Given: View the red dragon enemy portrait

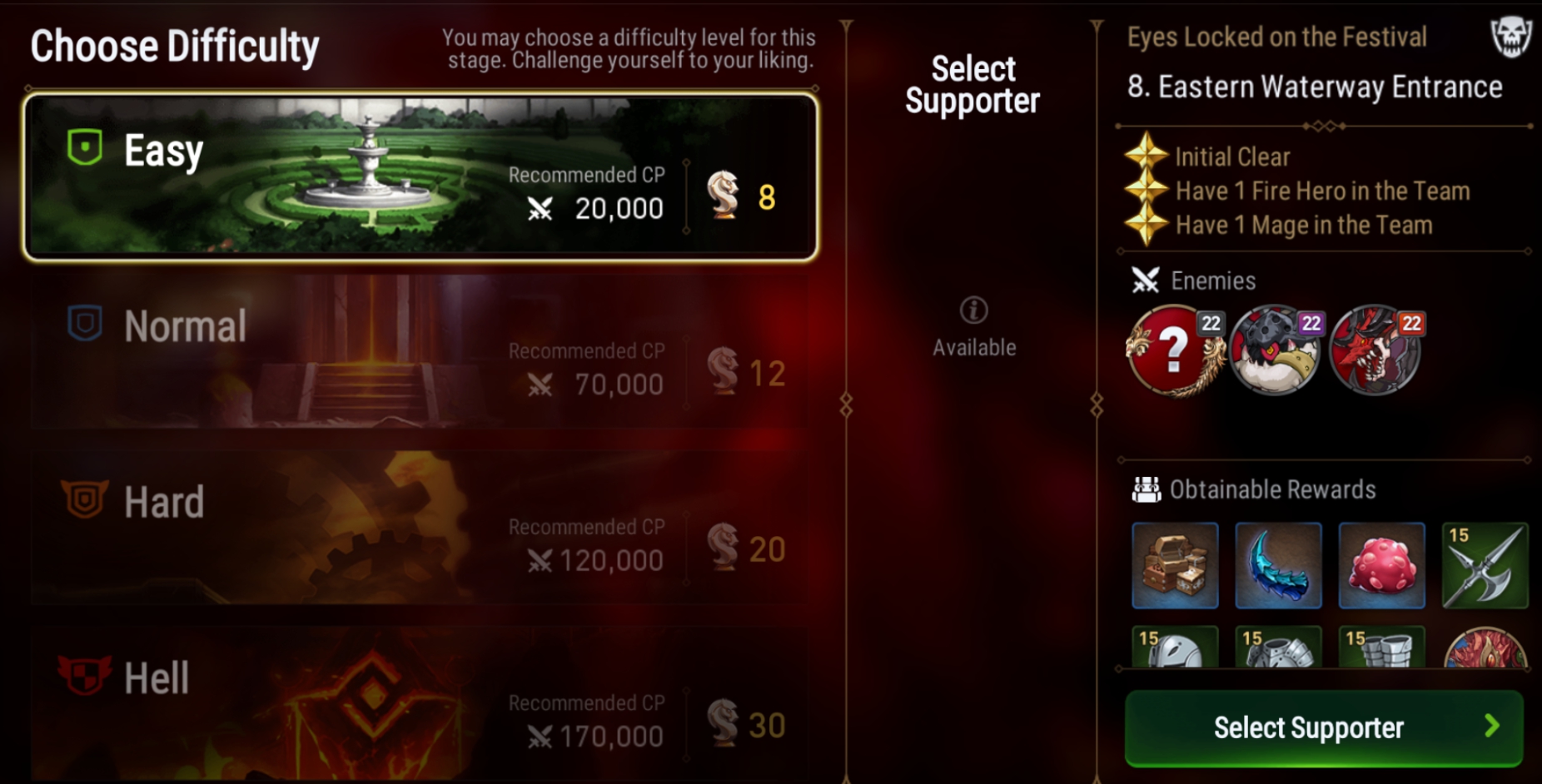Looking at the screenshot, I should 1375,350.
